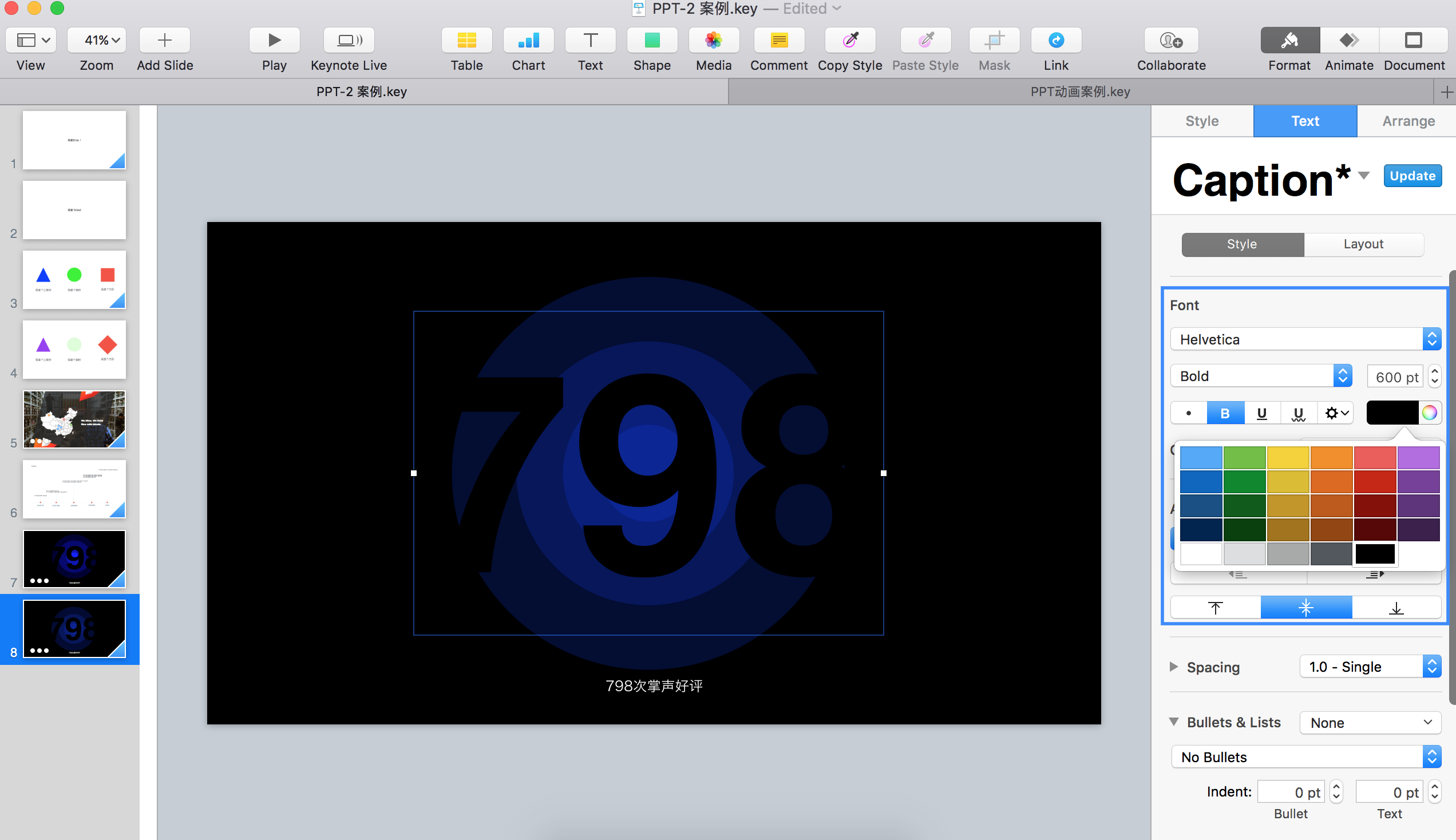The image size is (1456, 840).
Task: Switch to the Arrange tab
Action: point(1407,121)
